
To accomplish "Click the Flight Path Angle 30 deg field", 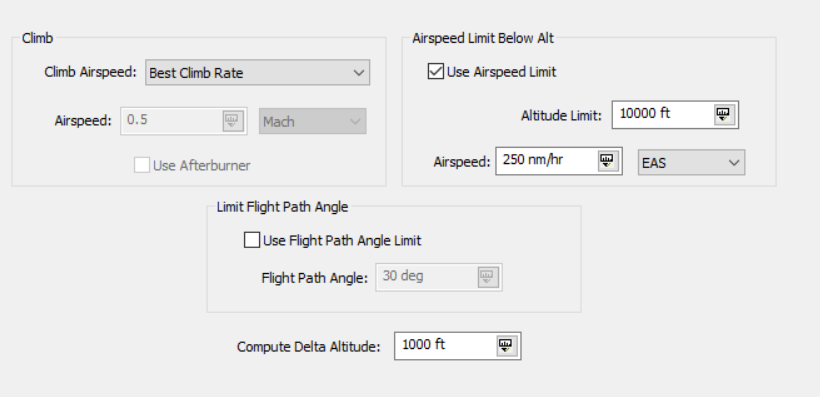I will coord(439,277).
